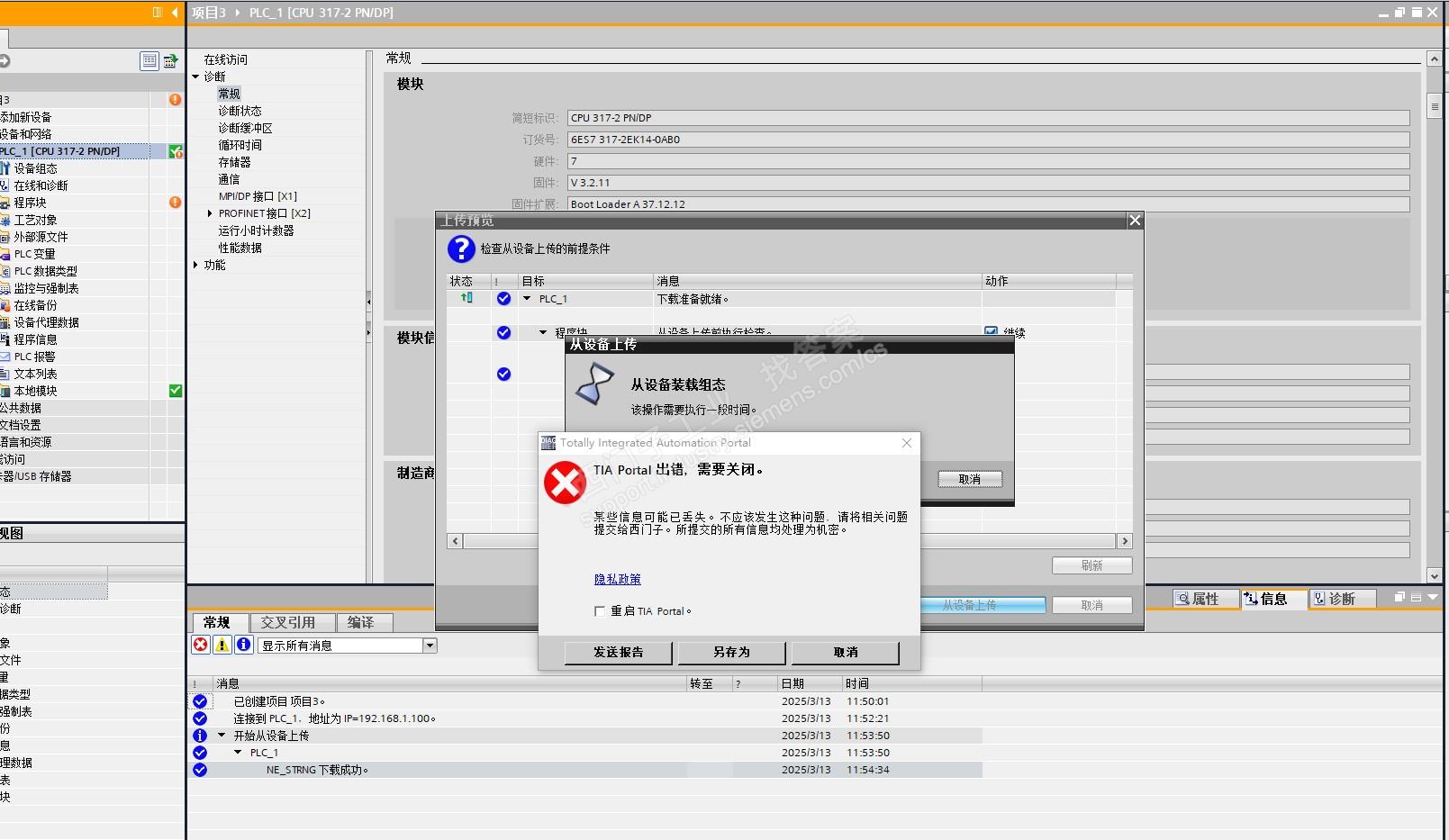Switch to the 交叉引用 tab
Viewport: 1449px width, 840px height.
tap(287, 622)
